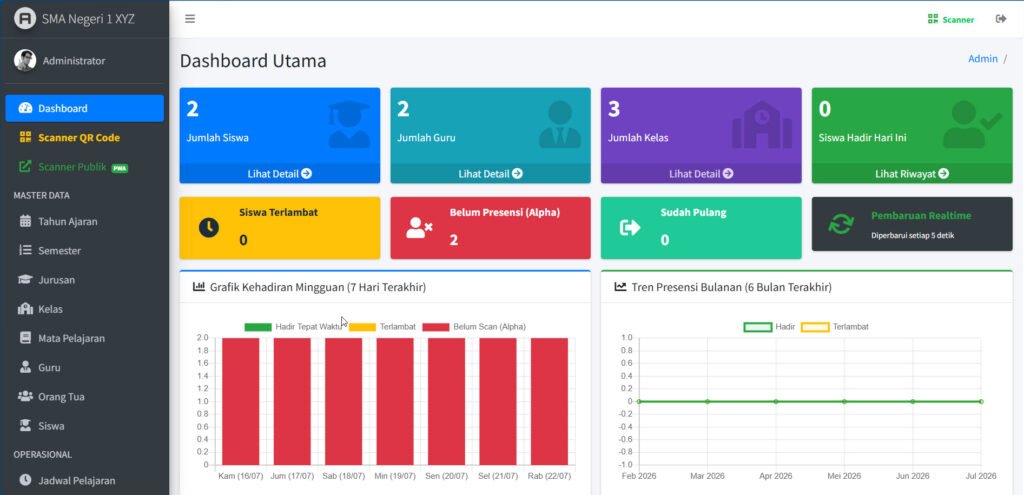Toggle Terlambat legend in monthly trend chart
This screenshot has width=1024, height=495.
click(x=835, y=327)
